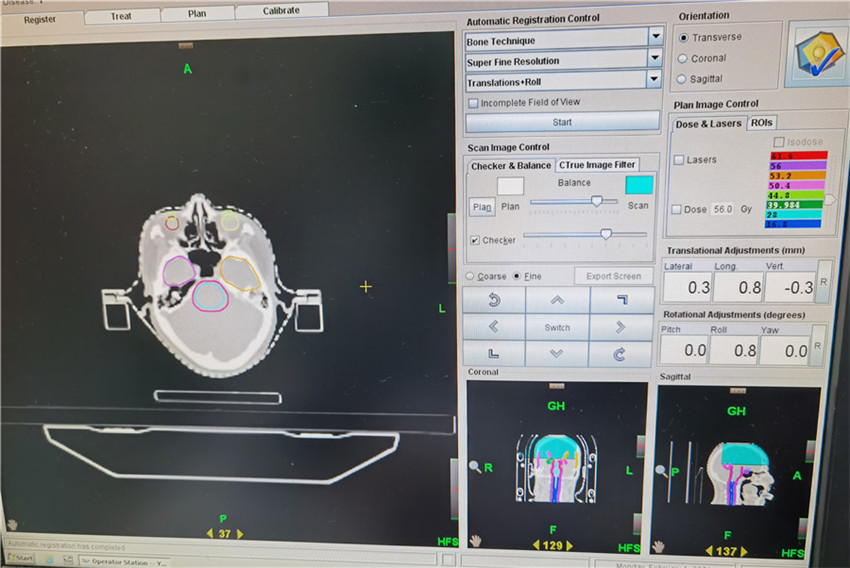Click the Dose 56.0 Gy input field

click(723, 209)
